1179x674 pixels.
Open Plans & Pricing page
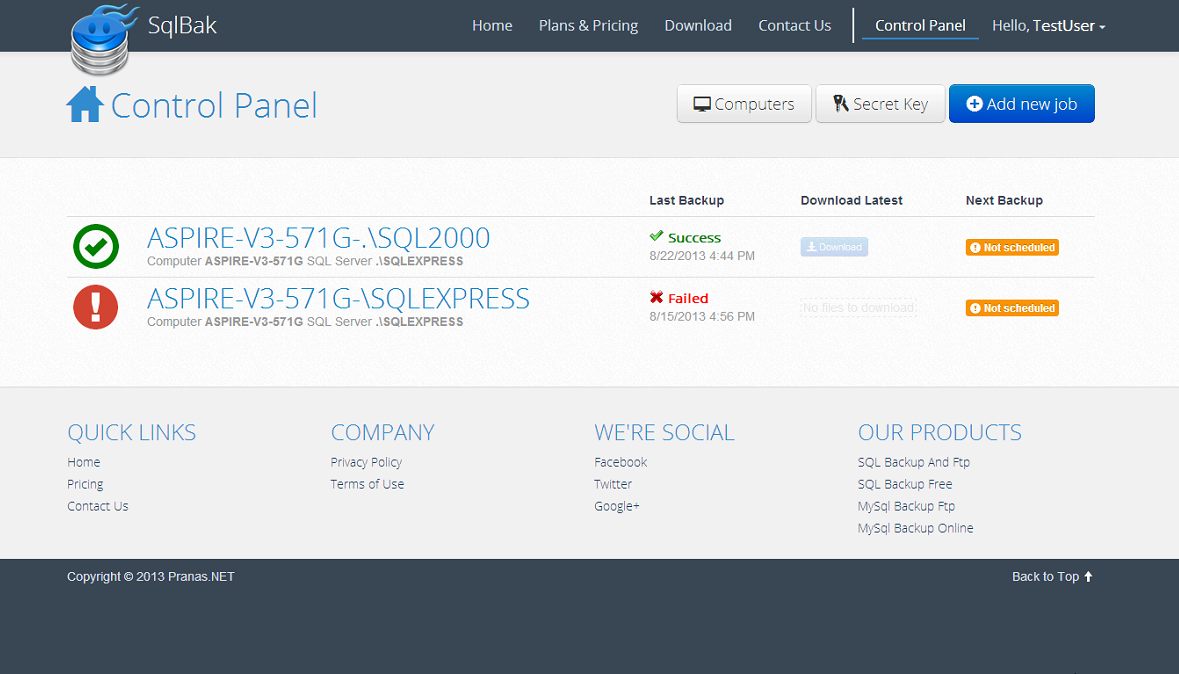pos(588,26)
